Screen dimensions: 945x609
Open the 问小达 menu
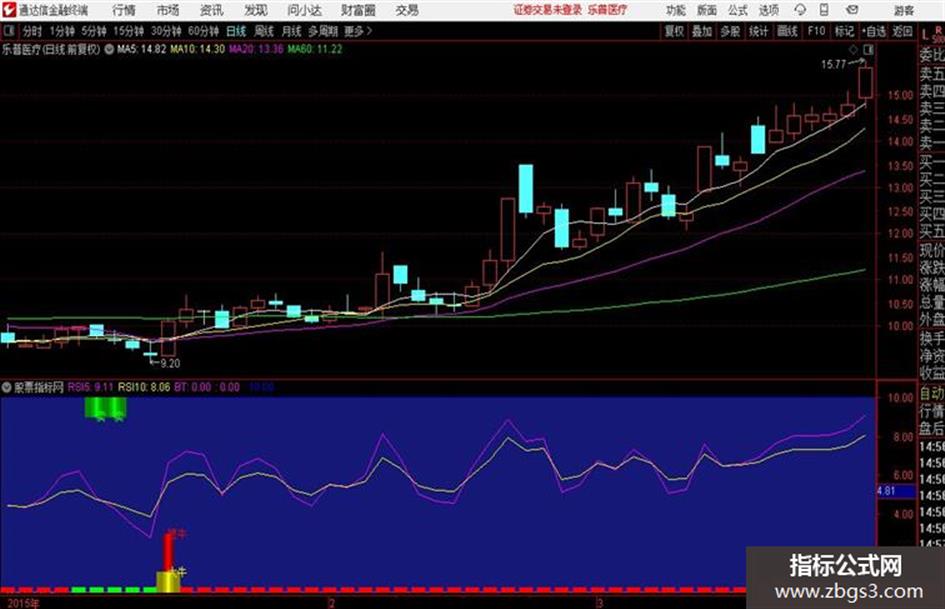coord(304,10)
